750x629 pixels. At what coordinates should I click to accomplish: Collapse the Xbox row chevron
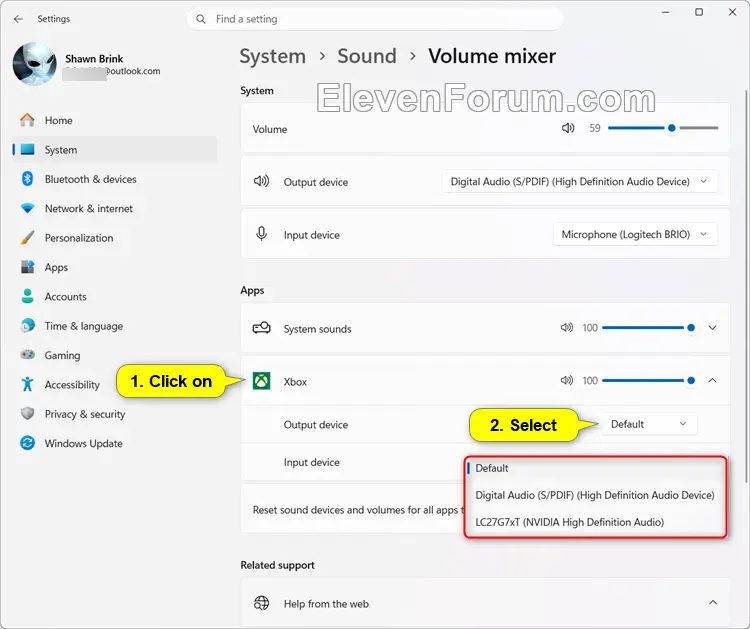[712, 381]
